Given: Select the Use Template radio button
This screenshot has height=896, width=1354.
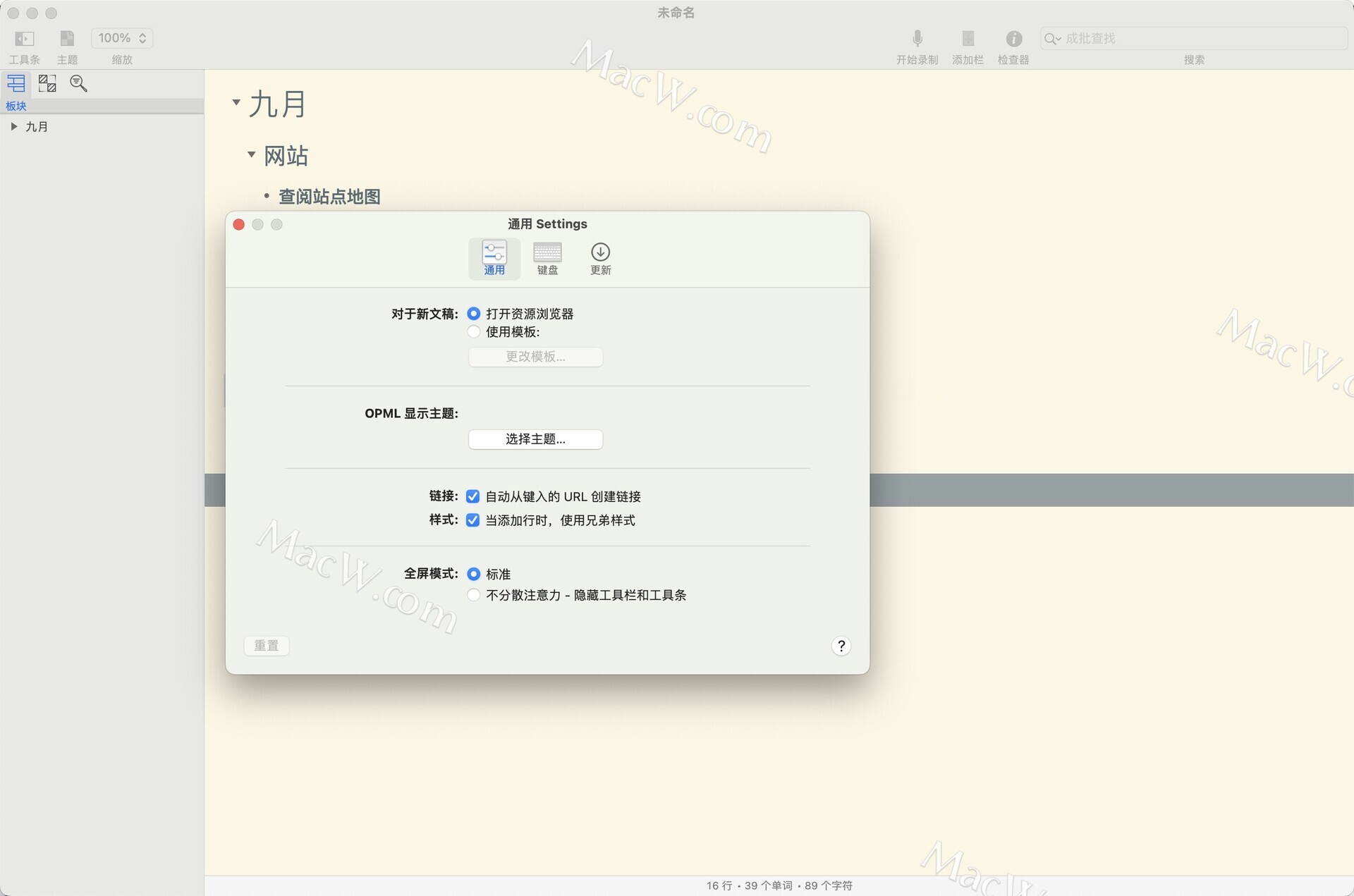Looking at the screenshot, I should coord(474,332).
